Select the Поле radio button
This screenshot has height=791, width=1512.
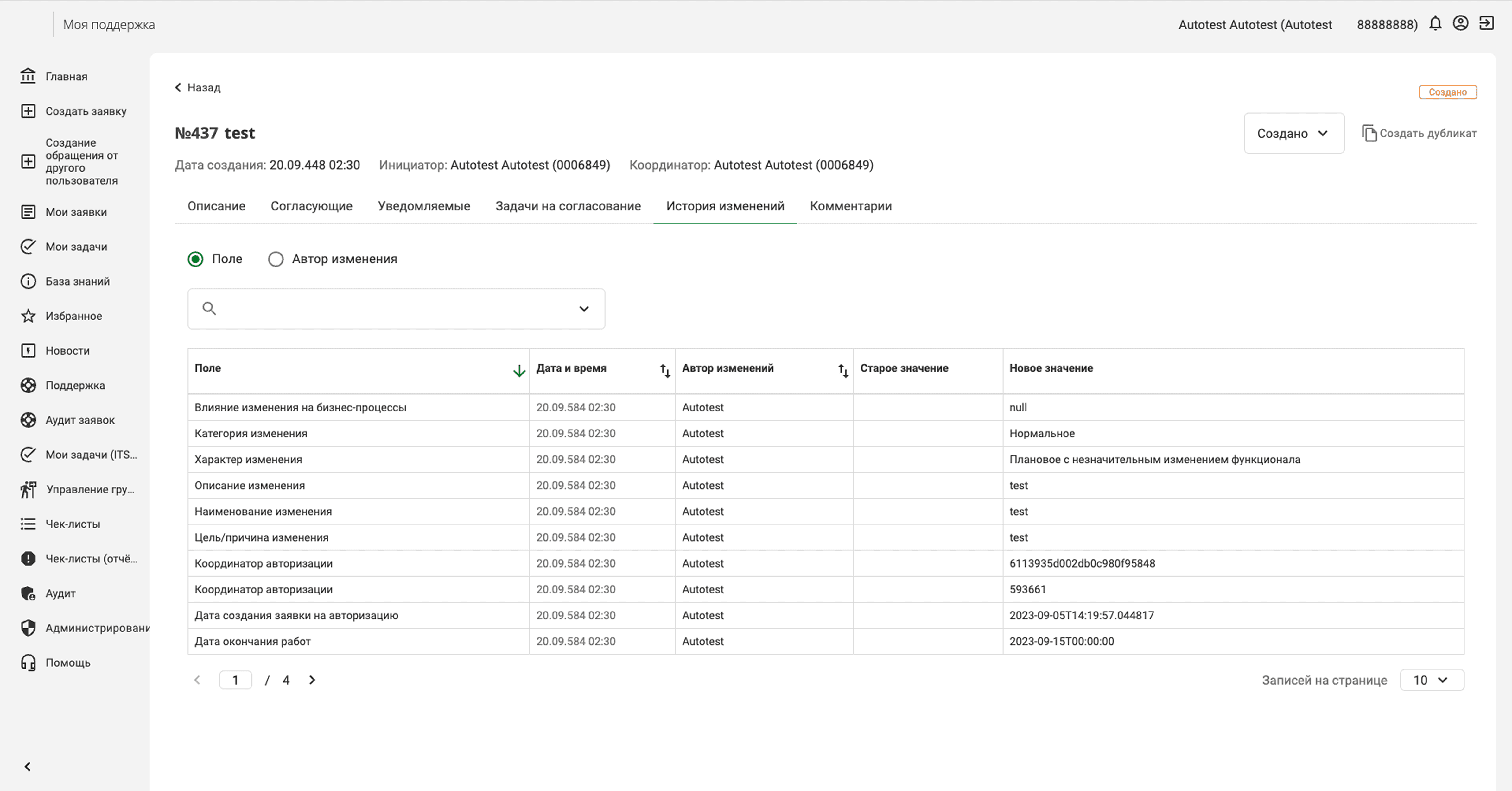[195, 259]
